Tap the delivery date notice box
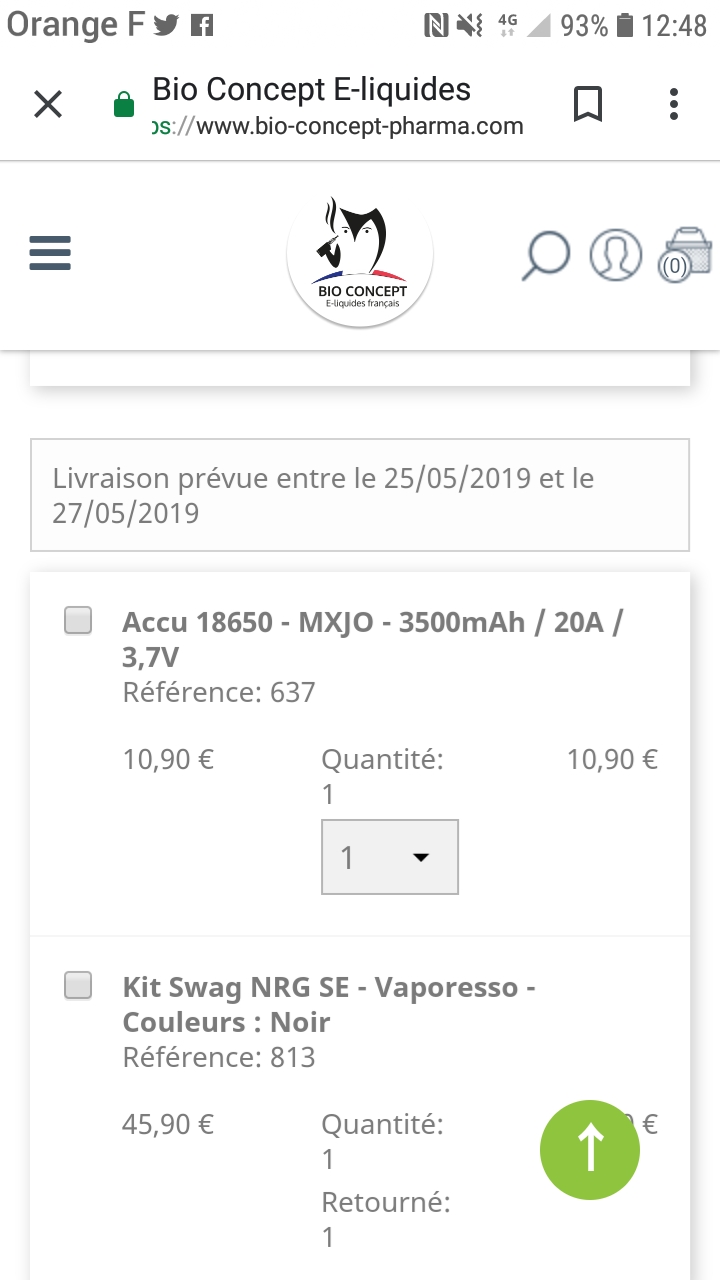 click(x=360, y=495)
